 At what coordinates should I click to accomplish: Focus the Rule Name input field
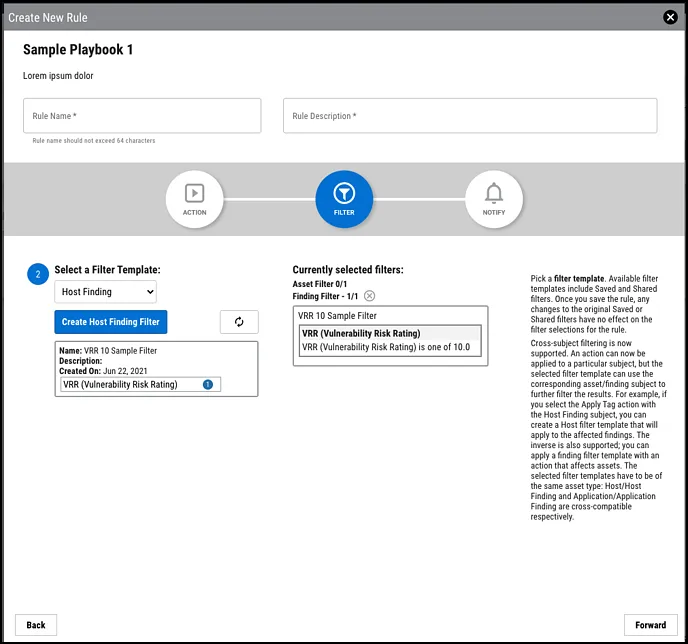(x=142, y=116)
